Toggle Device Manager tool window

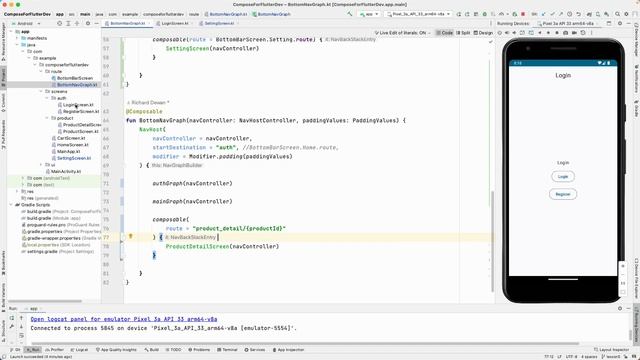636,39
